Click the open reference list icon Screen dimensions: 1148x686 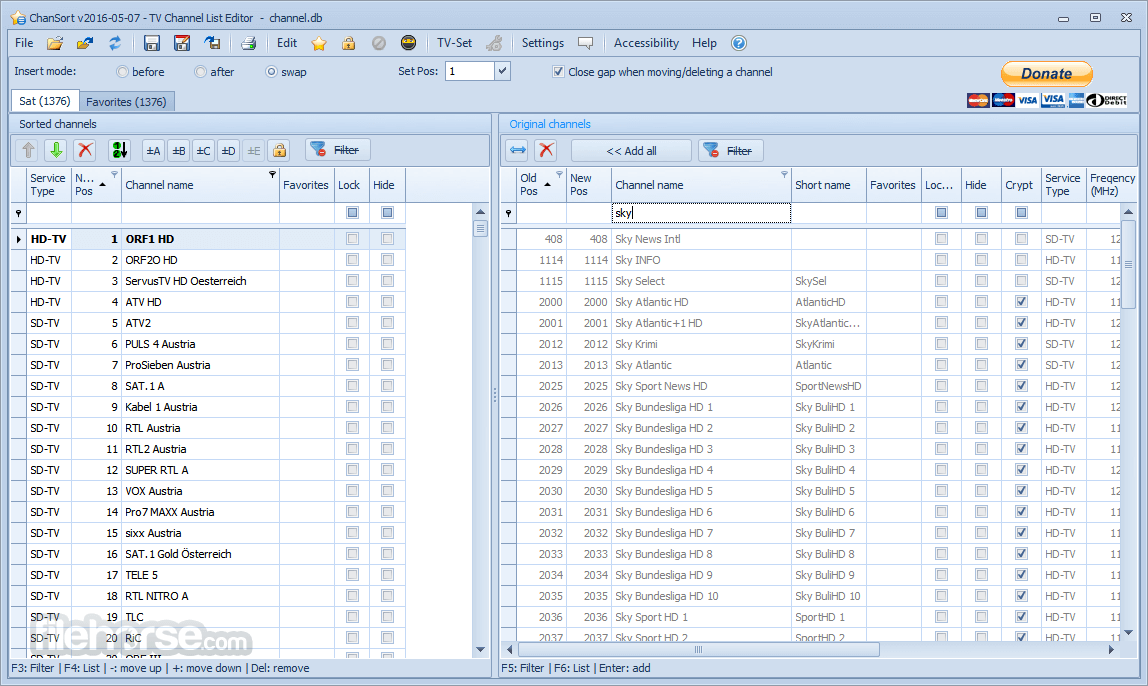[85, 43]
